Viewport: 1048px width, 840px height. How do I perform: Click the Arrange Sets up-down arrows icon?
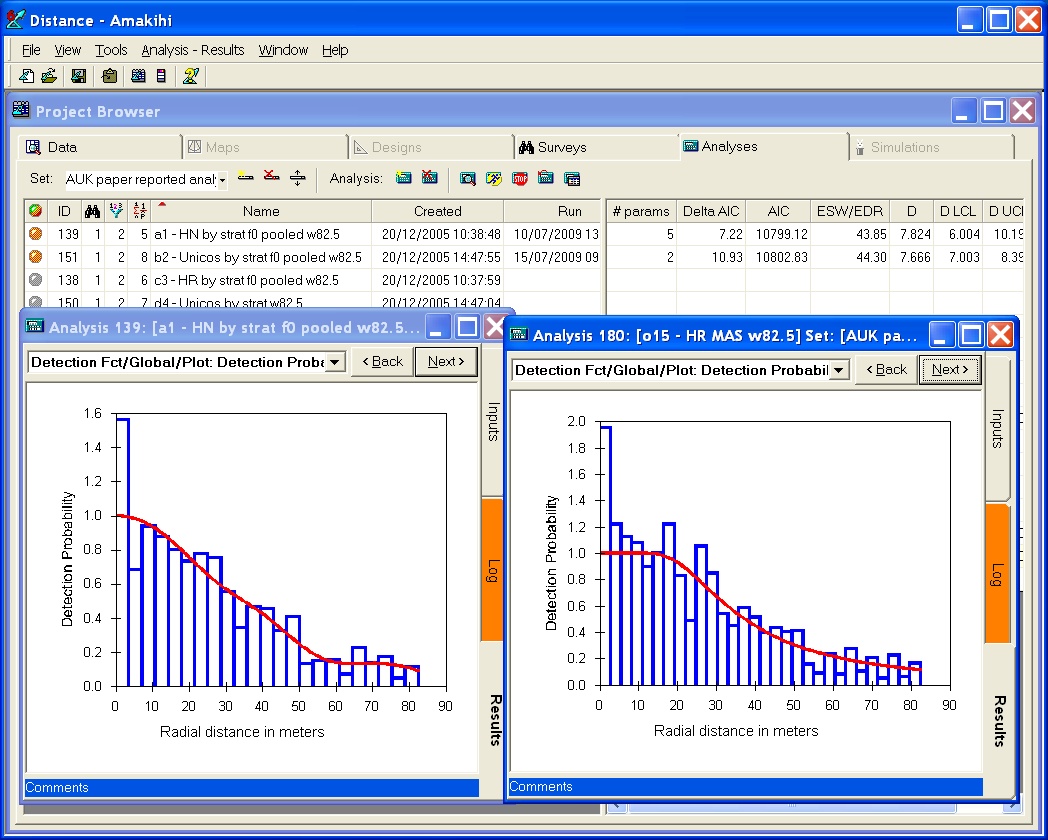pyautogui.click(x=297, y=178)
